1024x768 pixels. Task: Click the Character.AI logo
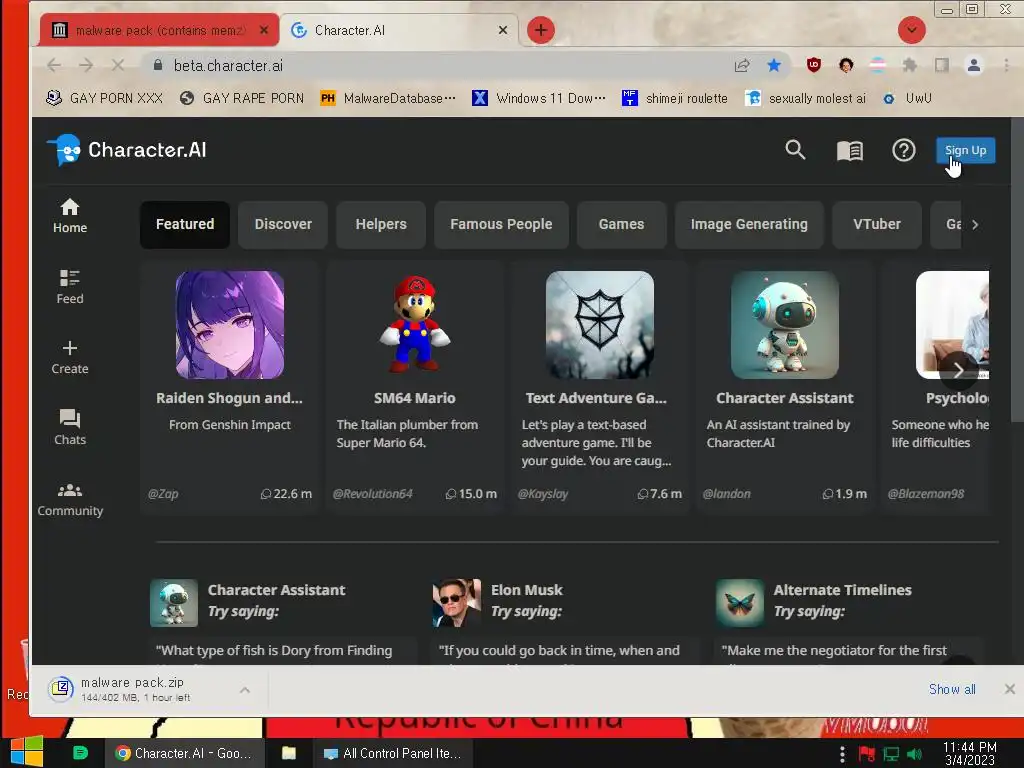coord(127,150)
